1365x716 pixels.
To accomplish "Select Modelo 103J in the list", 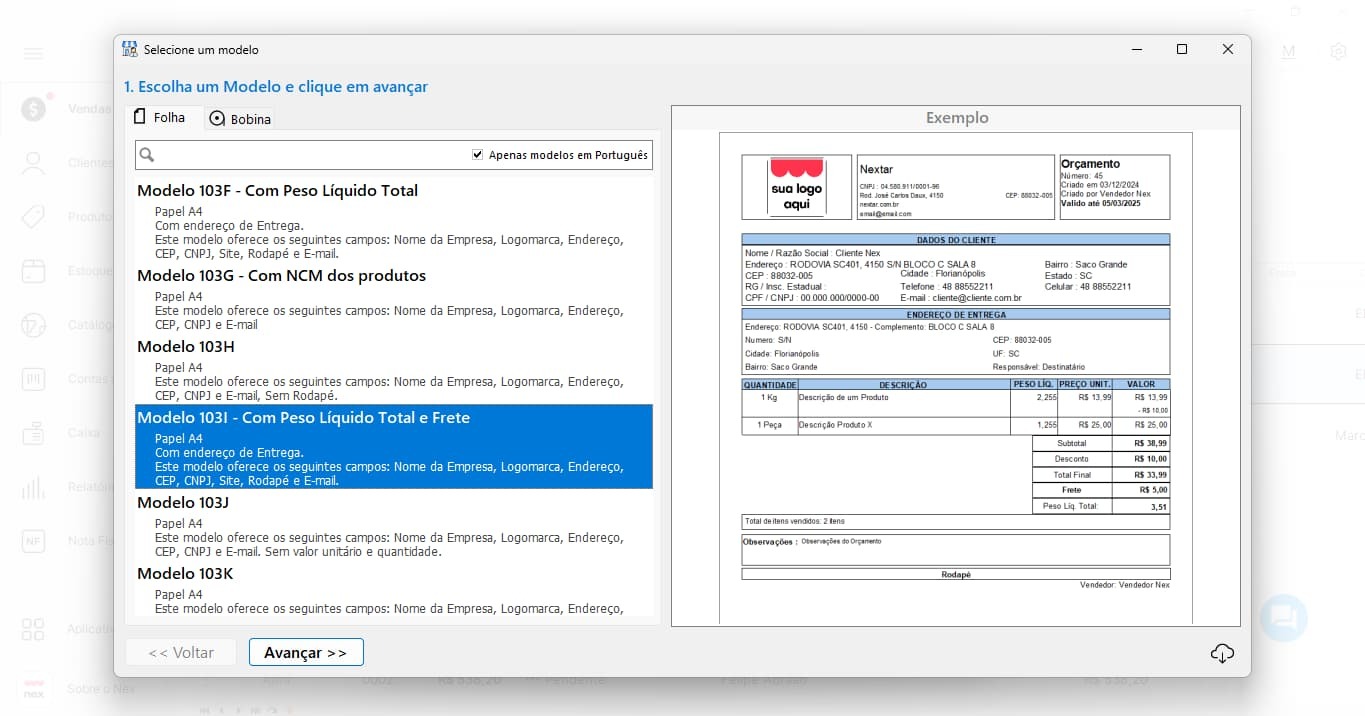I will (394, 526).
